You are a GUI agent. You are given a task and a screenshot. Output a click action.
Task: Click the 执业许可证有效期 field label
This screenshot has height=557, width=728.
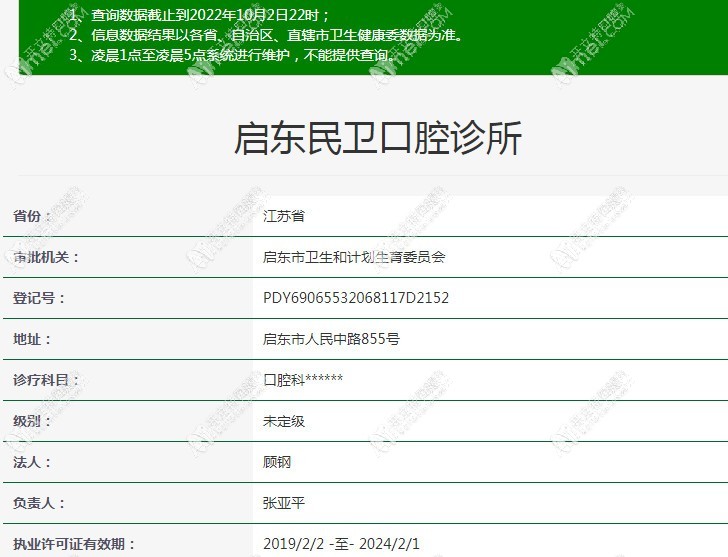(74, 545)
